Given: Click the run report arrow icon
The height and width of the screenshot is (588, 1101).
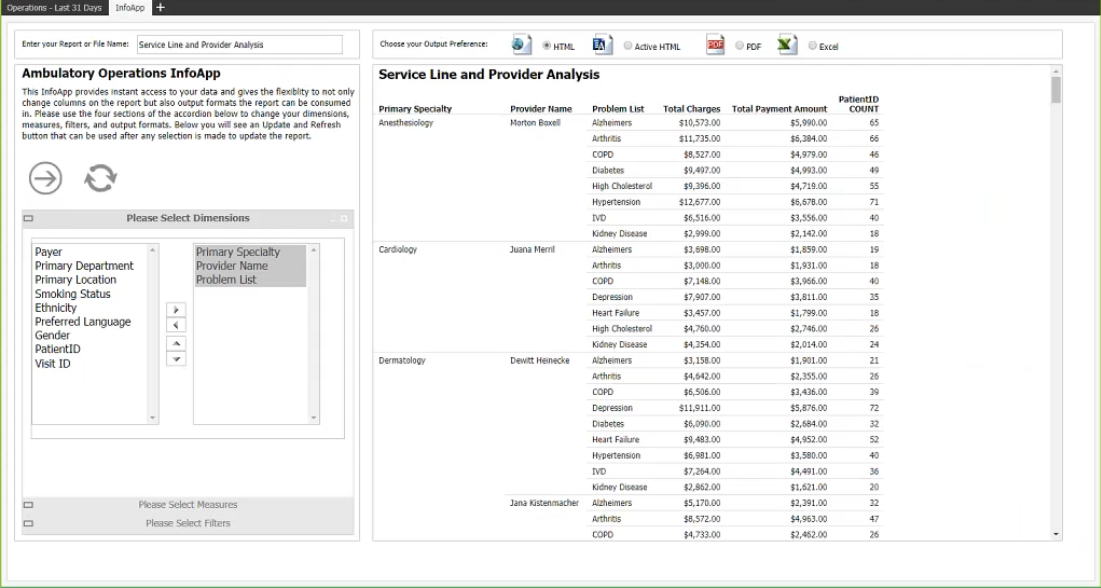Looking at the screenshot, I should pos(46,178).
